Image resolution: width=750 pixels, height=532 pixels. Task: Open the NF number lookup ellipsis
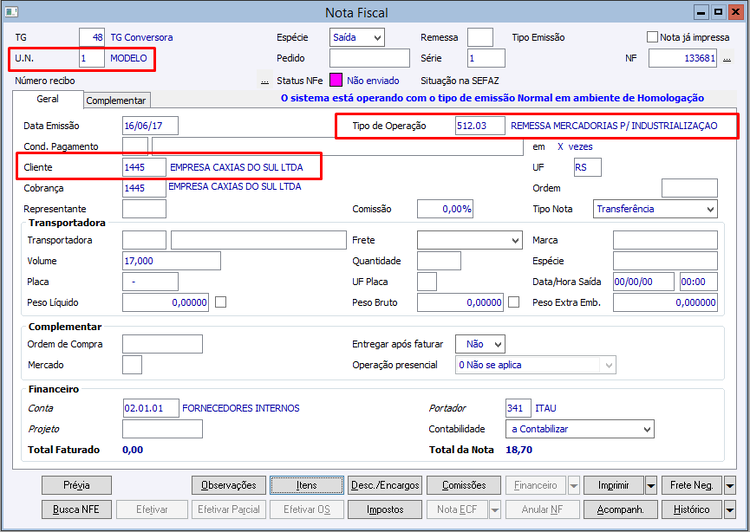click(x=727, y=59)
